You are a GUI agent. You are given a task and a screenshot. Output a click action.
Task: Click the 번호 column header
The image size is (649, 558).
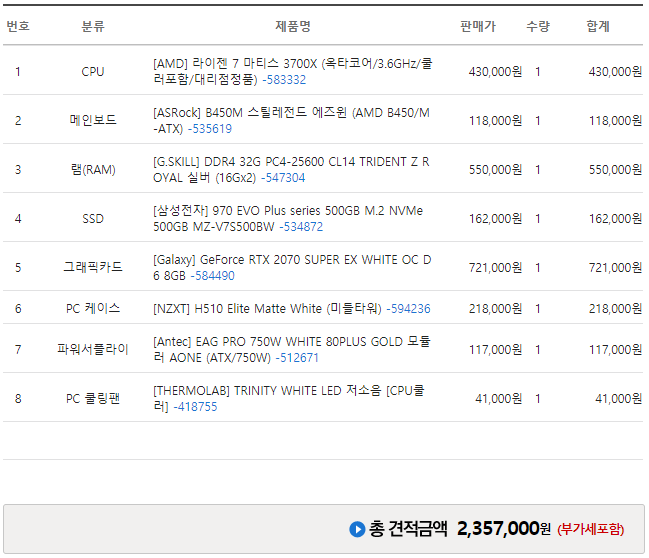coord(18,26)
